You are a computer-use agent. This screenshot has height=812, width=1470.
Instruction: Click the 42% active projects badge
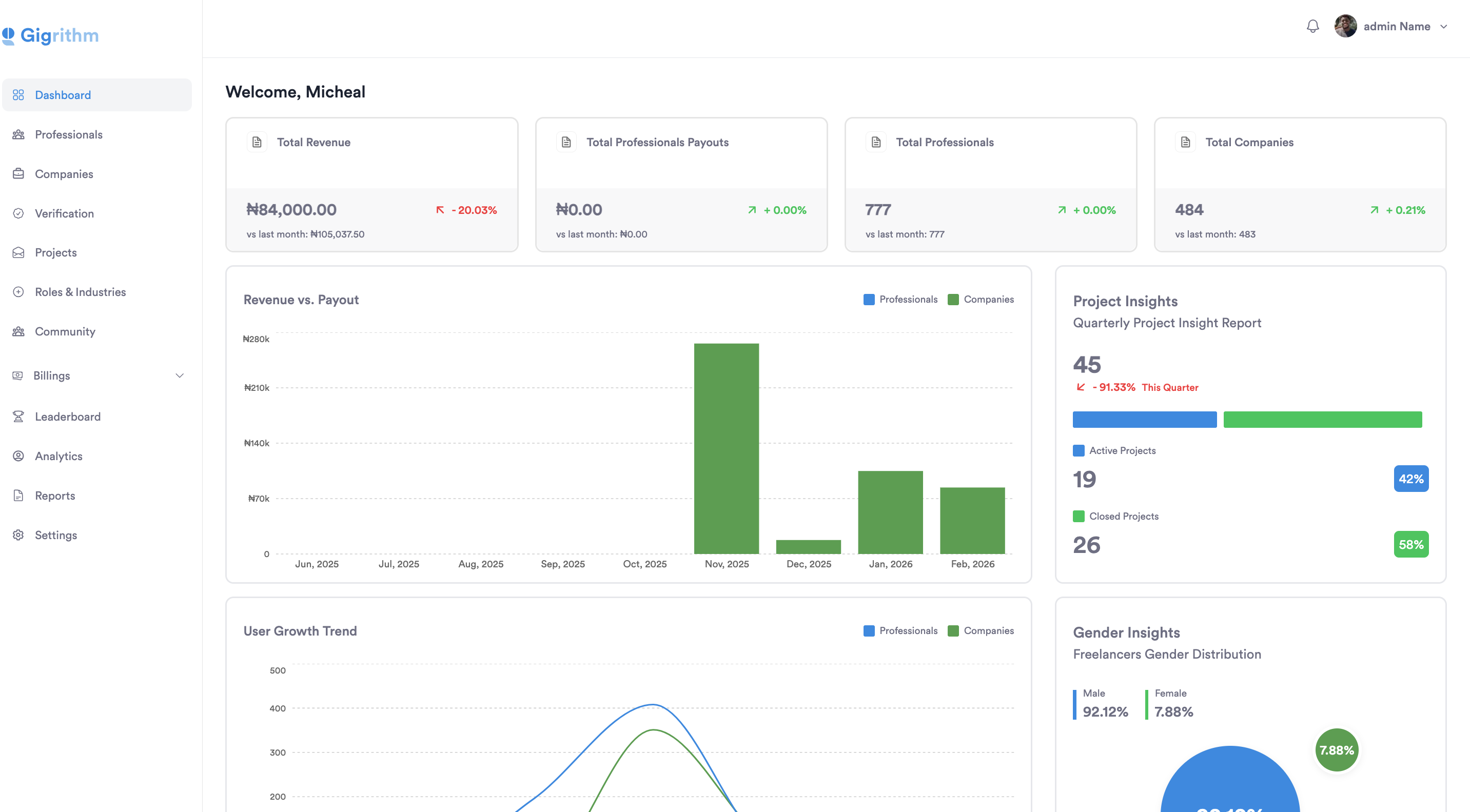(1411, 479)
